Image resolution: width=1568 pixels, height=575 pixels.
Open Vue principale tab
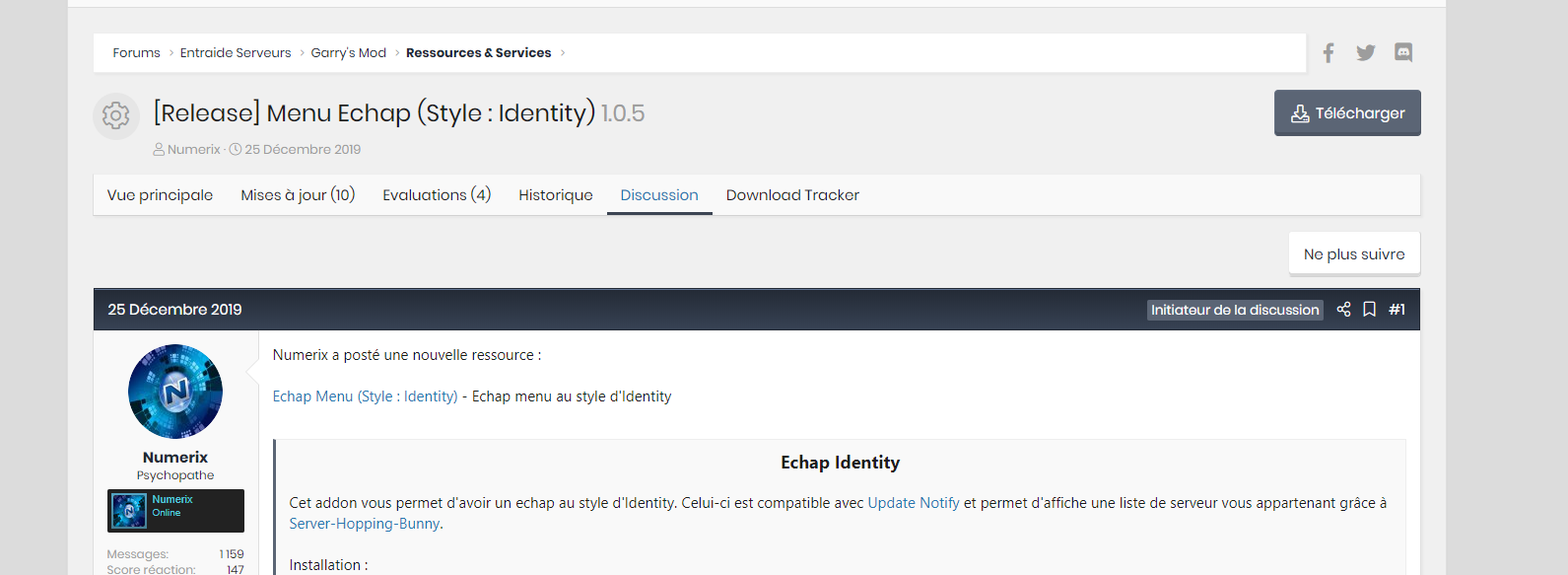160,195
